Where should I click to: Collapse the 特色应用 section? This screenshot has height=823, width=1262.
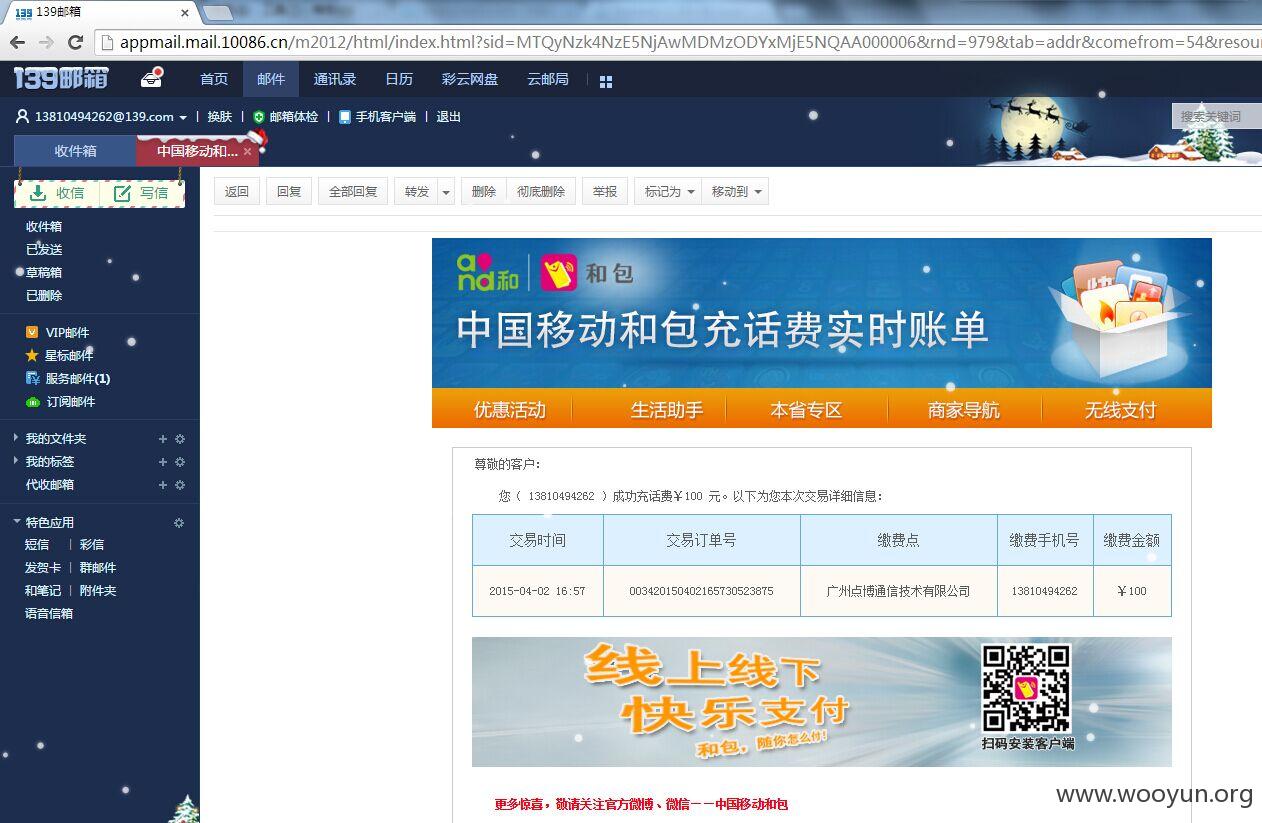click(x=16, y=522)
